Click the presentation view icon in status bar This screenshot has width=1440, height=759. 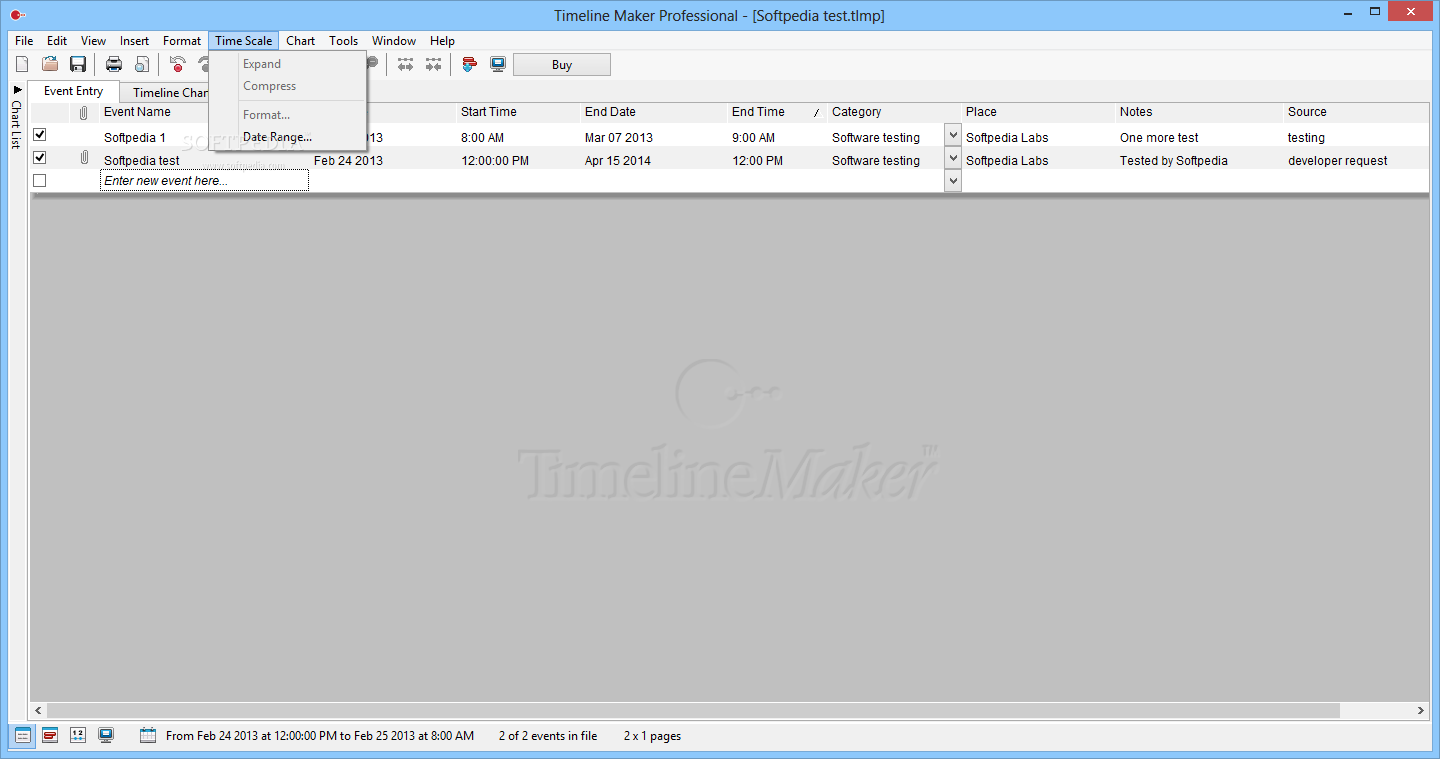pos(106,735)
